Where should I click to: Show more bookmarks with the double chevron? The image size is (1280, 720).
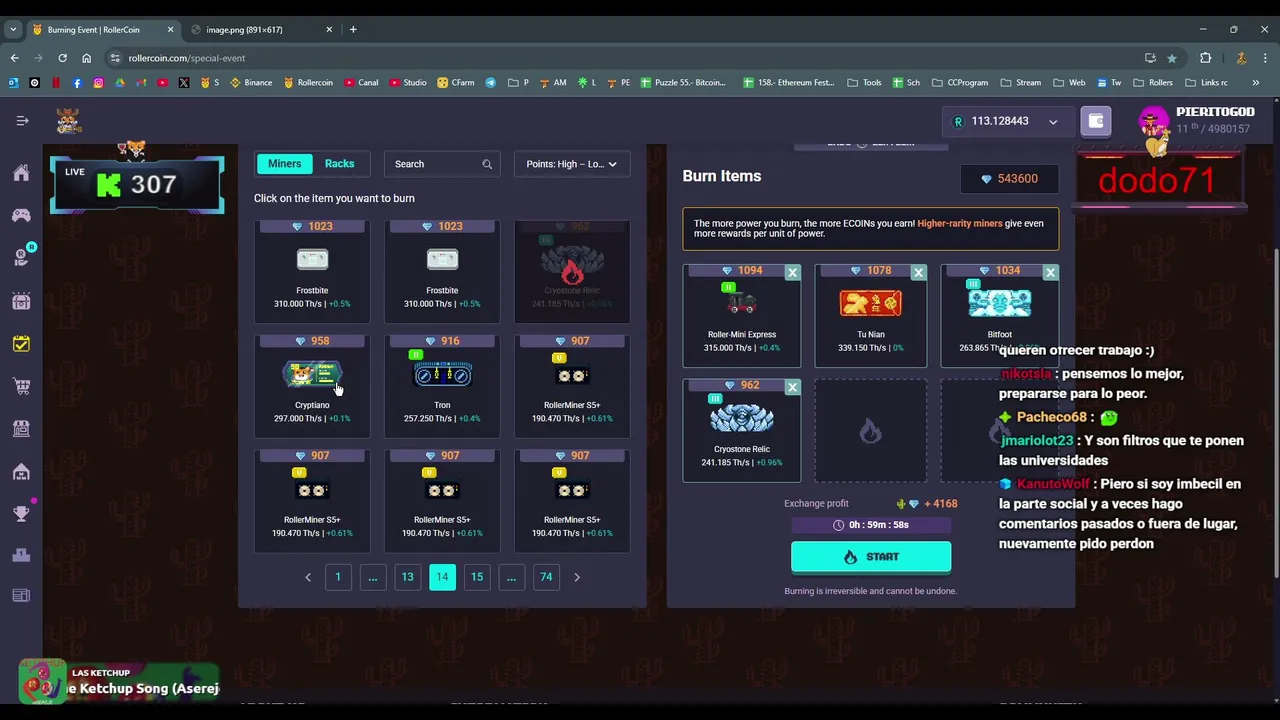pyautogui.click(x=1256, y=83)
